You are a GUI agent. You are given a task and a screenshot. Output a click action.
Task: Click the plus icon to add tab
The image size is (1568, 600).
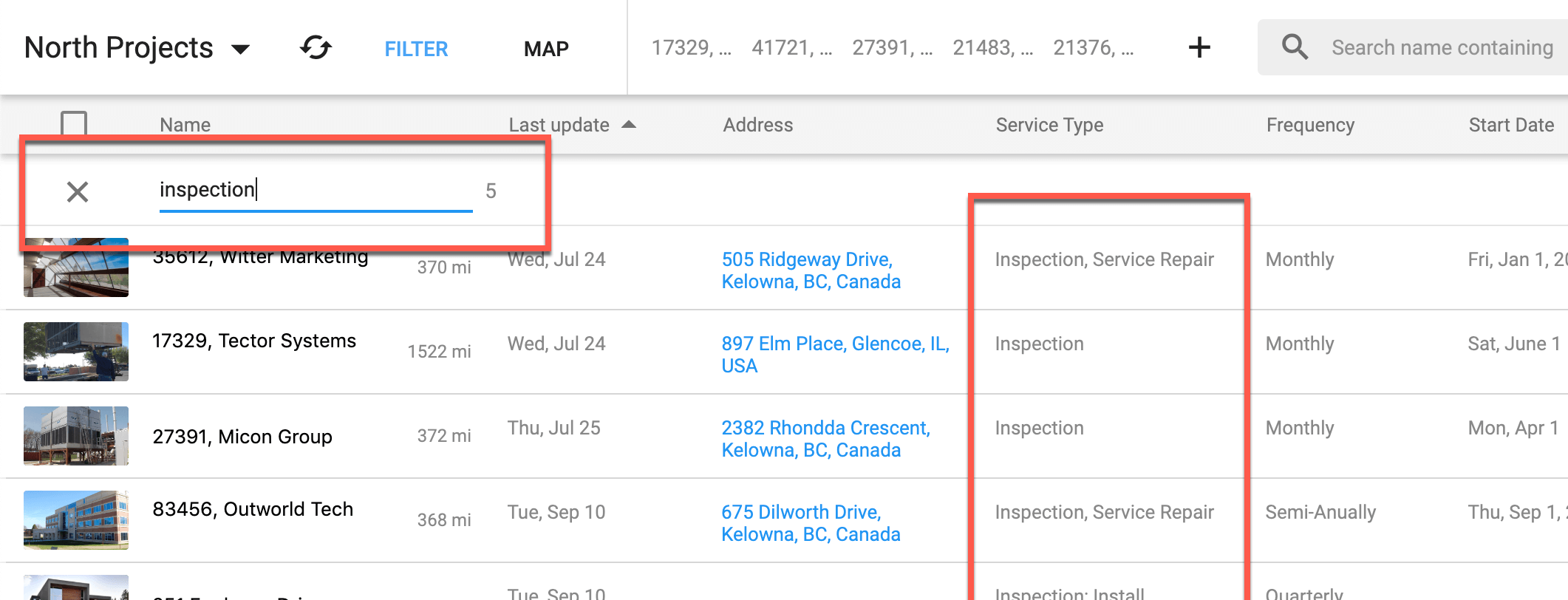[1199, 48]
